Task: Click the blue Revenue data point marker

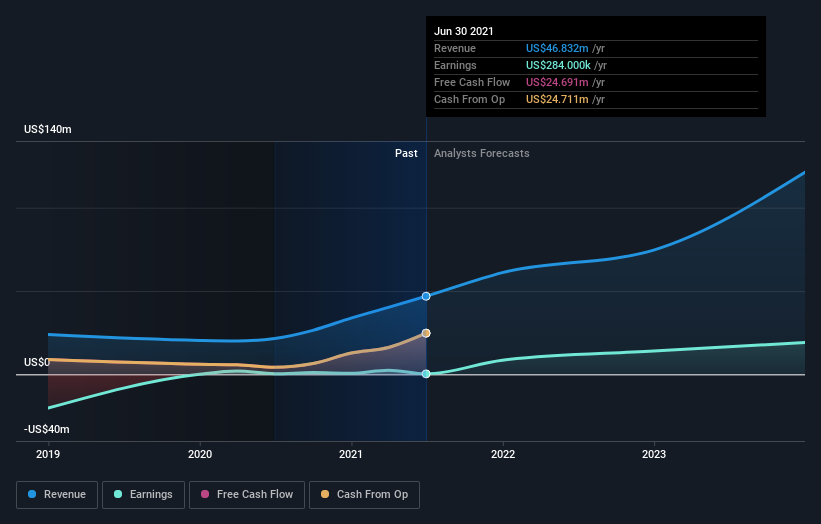Action: click(x=426, y=296)
